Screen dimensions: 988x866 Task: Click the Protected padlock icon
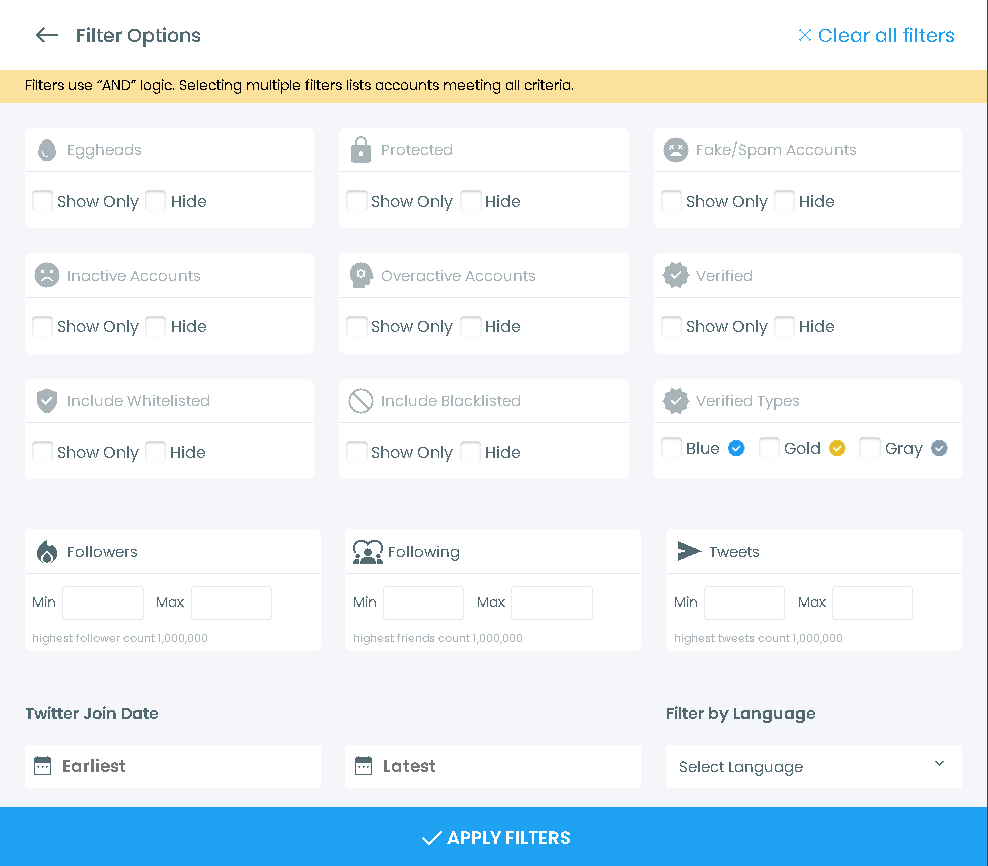361,149
